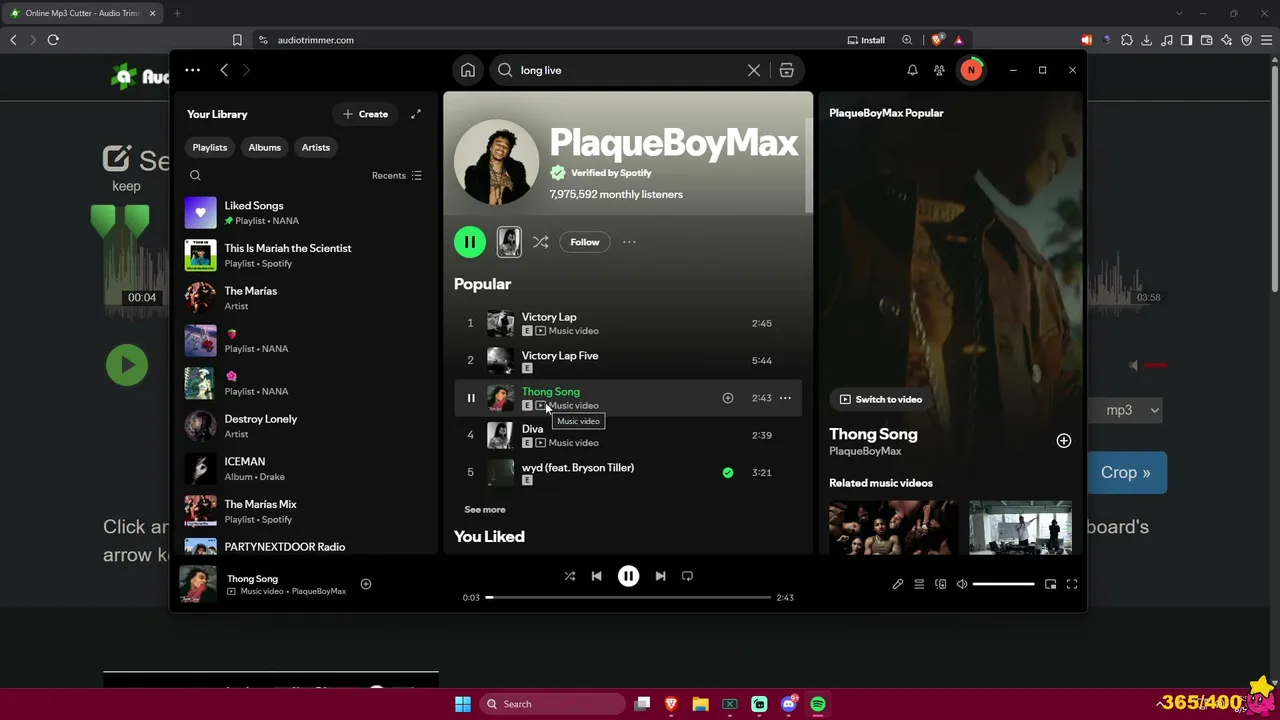Image resolution: width=1280 pixels, height=720 pixels.
Task: Pause playback in bottom player bar
Action: click(x=628, y=576)
